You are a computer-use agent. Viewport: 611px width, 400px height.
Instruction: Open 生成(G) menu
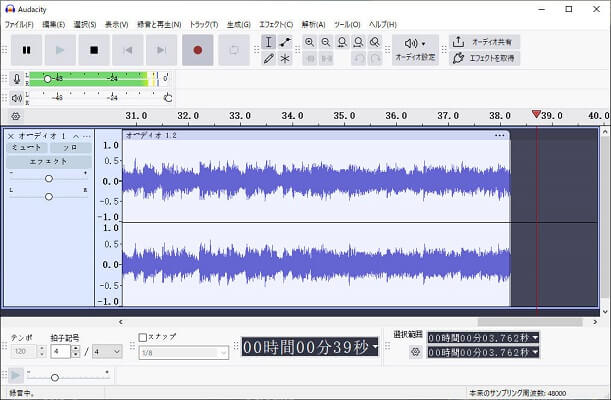(x=238, y=24)
